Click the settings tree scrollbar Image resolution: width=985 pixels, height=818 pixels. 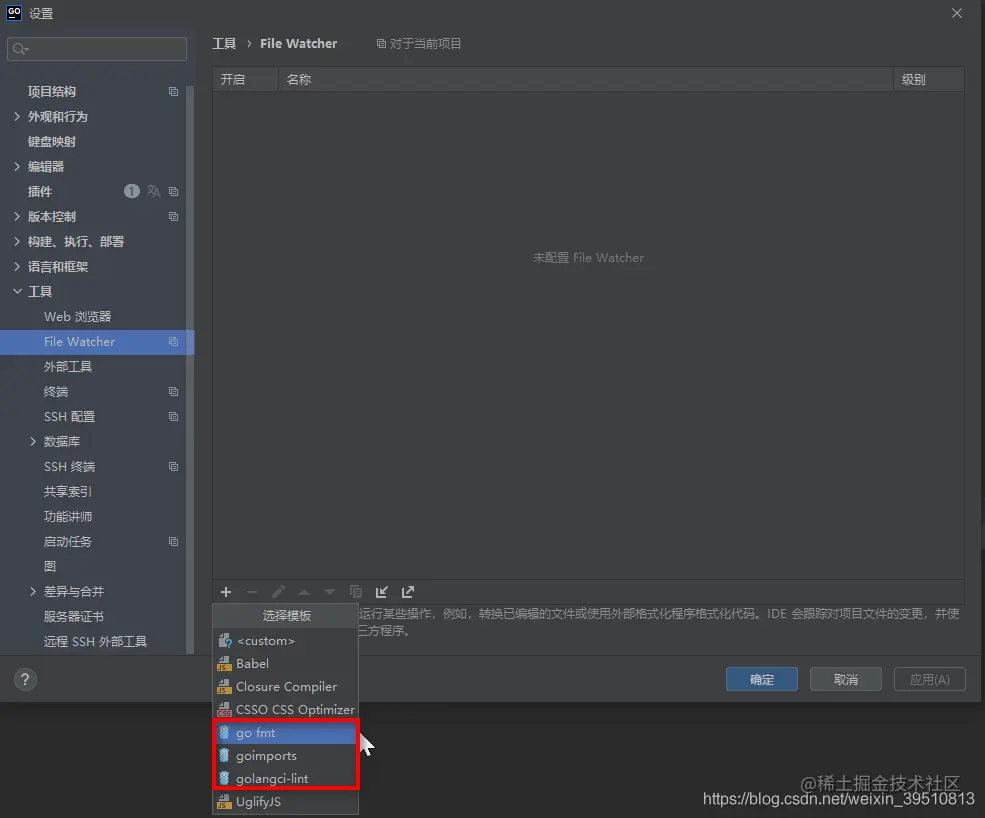tap(190, 371)
